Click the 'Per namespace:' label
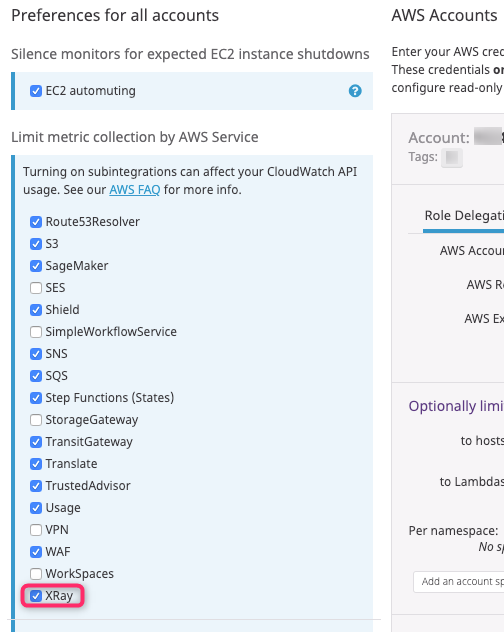Image resolution: width=504 pixels, height=632 pixels. pyautogui.click(x=453, y=531)
